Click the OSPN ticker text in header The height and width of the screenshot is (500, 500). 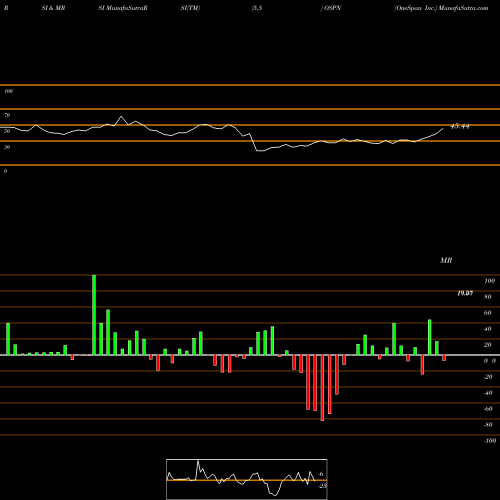(332, 8)
